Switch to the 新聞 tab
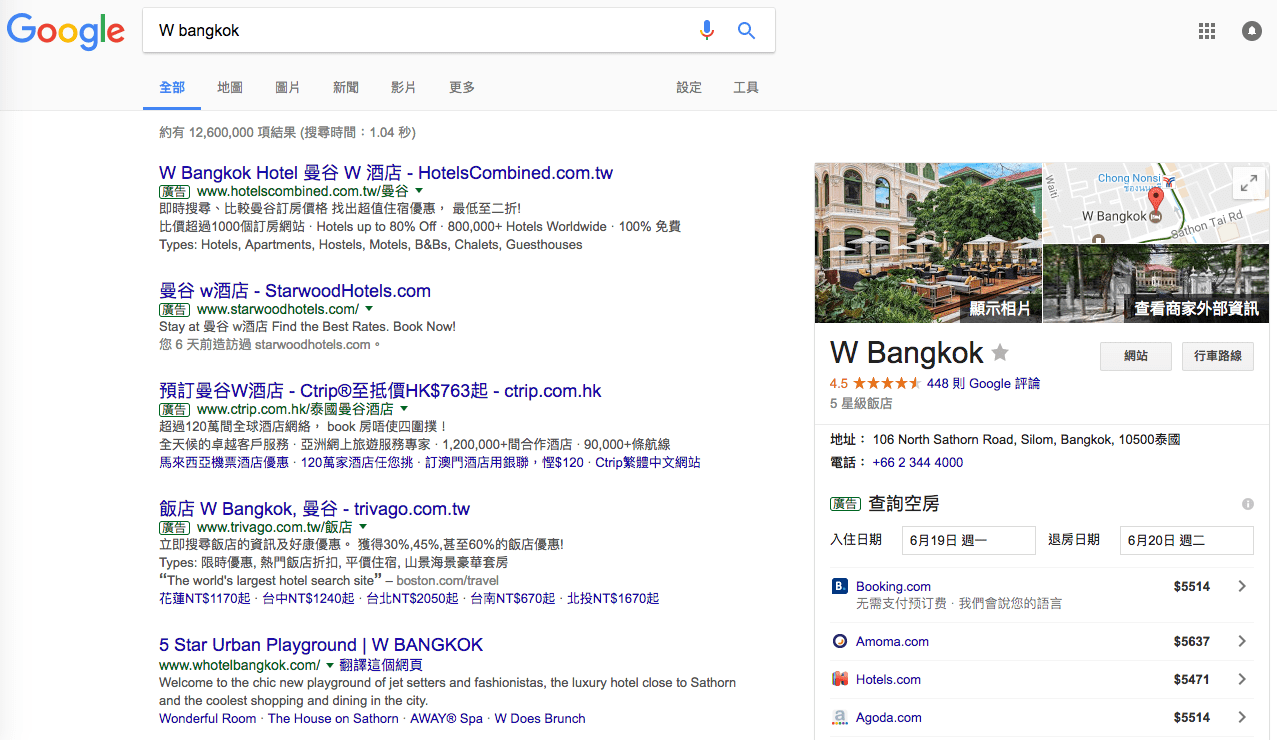This screenshot has height=740, width=1277. pyautogui.click(x=346, y=88)
